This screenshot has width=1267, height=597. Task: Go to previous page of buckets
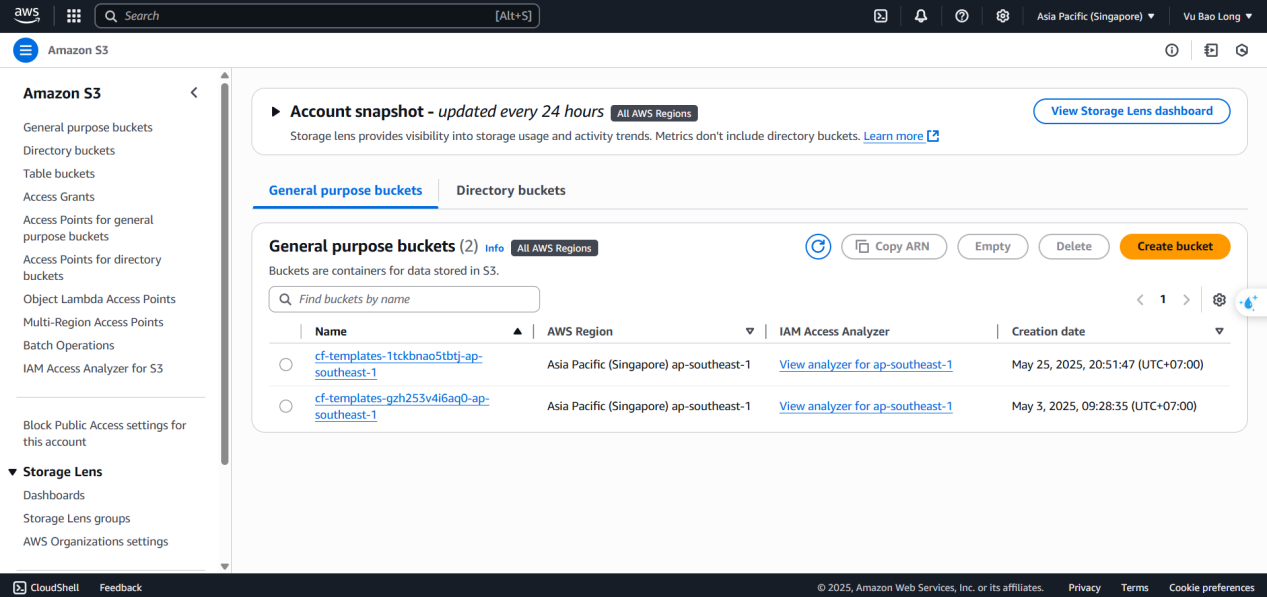tap(1140, 299)
